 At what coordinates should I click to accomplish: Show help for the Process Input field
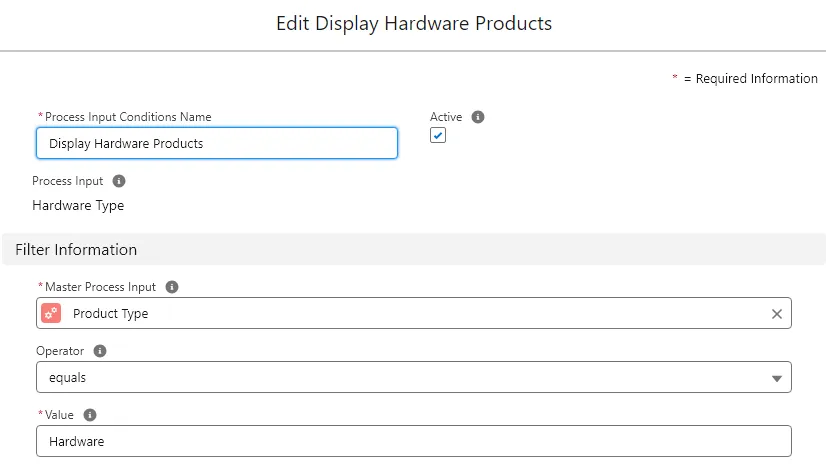[119, 182]
